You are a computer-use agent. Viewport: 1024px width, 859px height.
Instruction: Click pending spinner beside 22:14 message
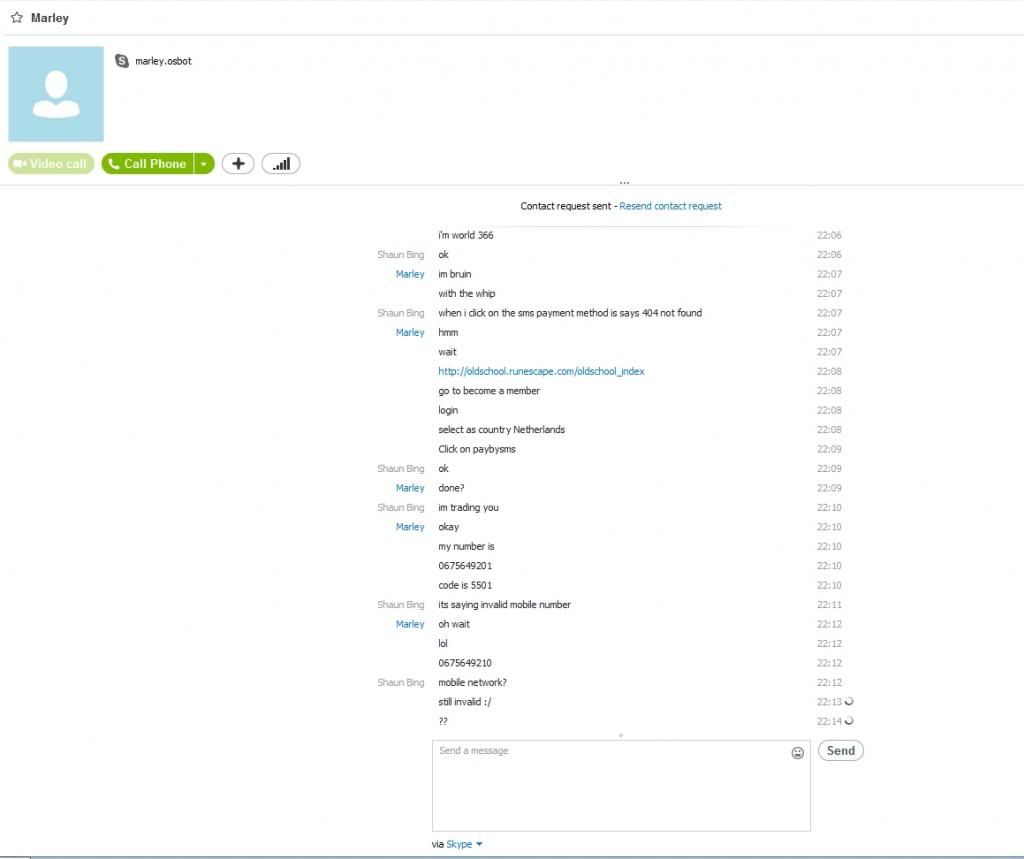tap(849, 720)
